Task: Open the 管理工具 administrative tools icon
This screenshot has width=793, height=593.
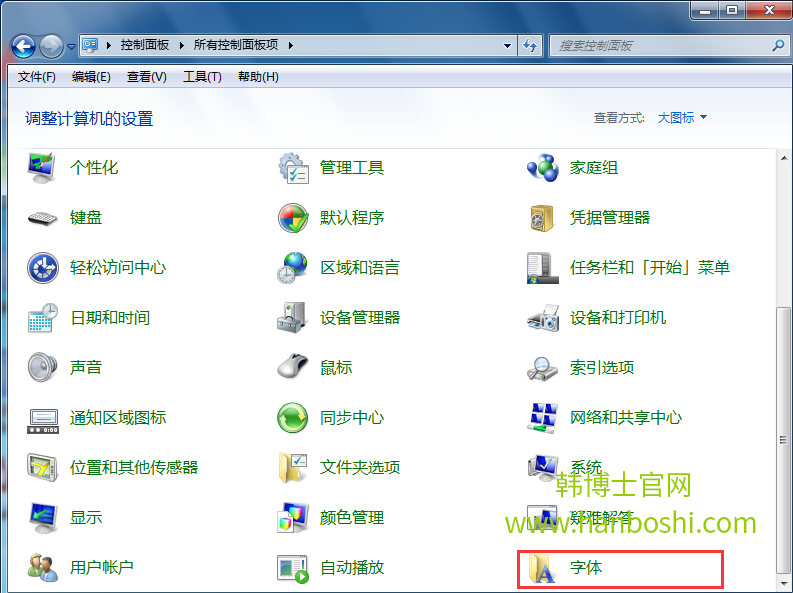Action: [293, 168]
